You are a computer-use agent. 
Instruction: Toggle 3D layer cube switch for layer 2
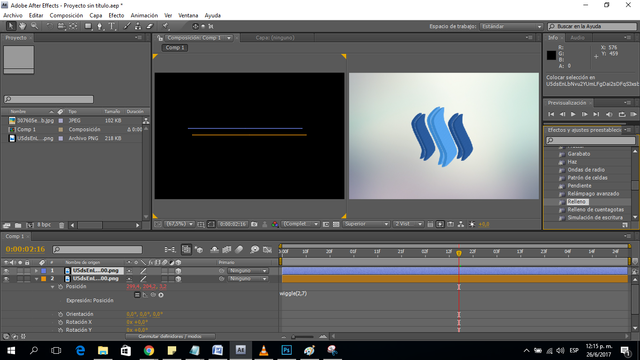tap(178, 279)
